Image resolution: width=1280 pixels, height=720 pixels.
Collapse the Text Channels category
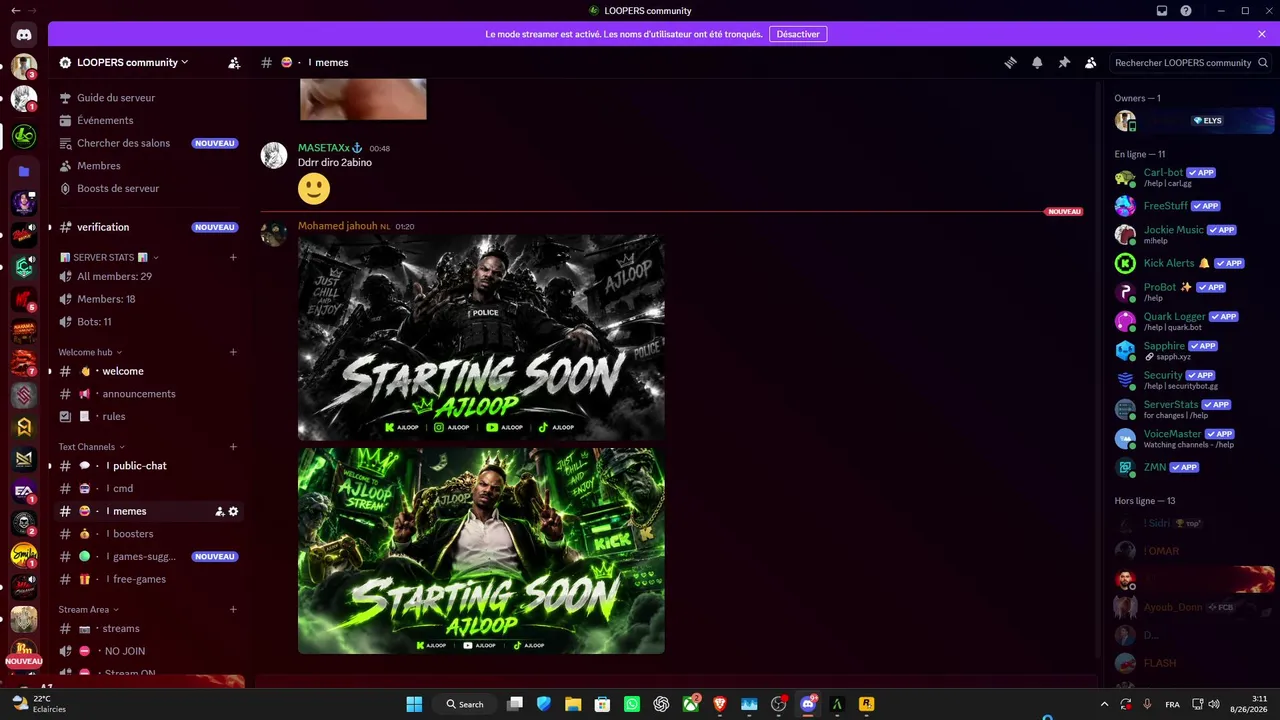(x=92, y=447)
